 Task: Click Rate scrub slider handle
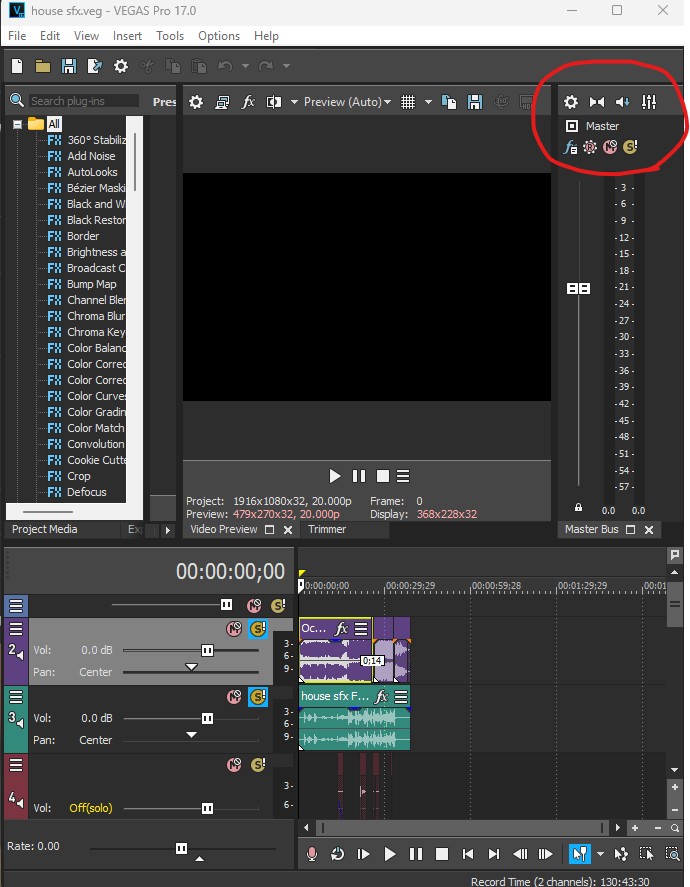pyautogui.click(x=181, y=849)
